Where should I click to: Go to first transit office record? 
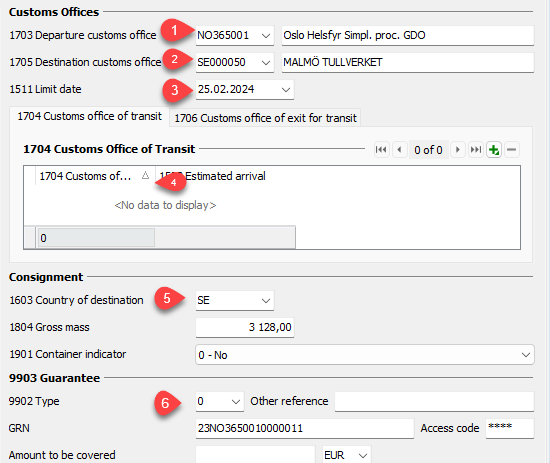click(381, 150)
